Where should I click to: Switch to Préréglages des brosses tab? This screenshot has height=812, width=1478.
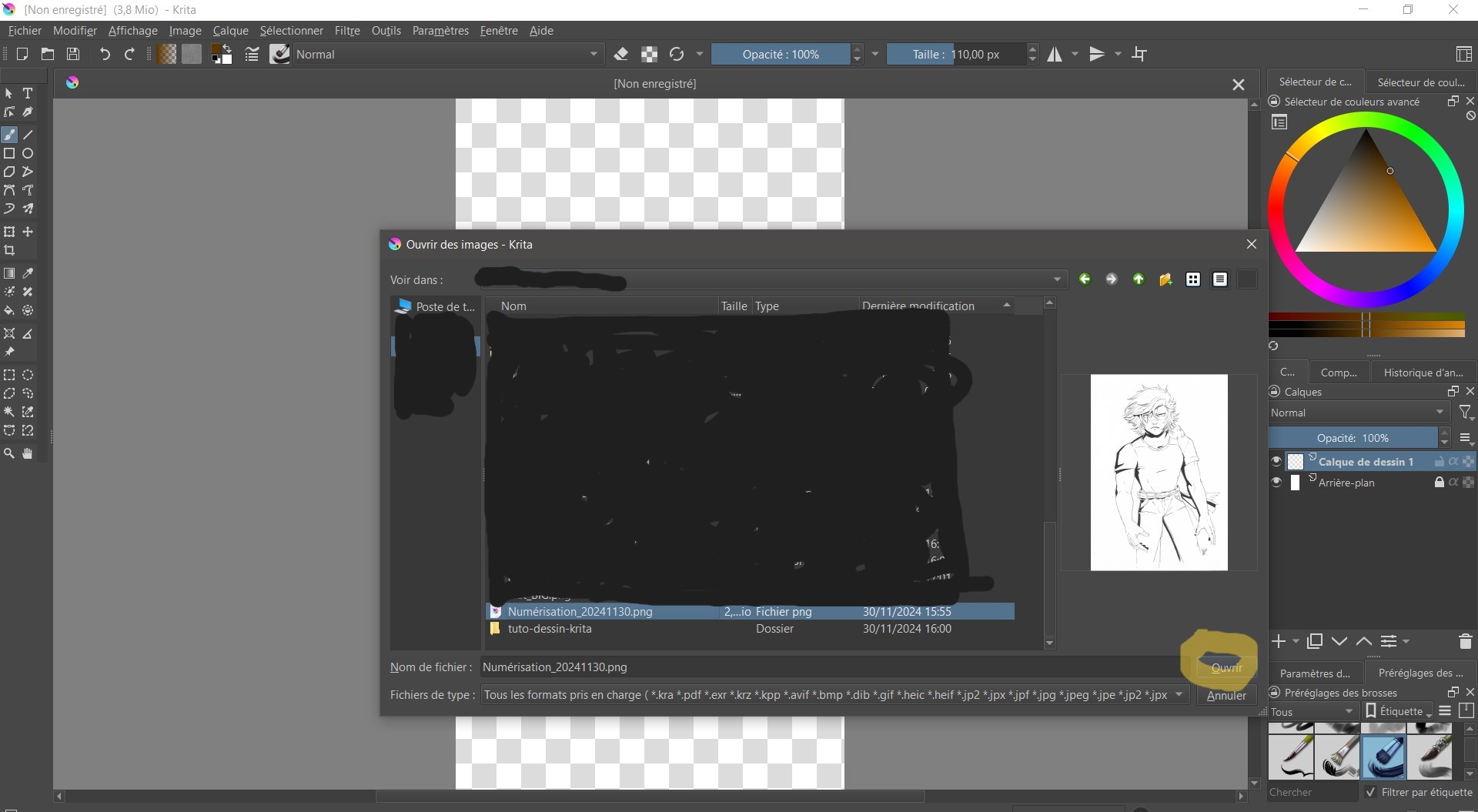pyautogui.click(x=1420, y=673)
